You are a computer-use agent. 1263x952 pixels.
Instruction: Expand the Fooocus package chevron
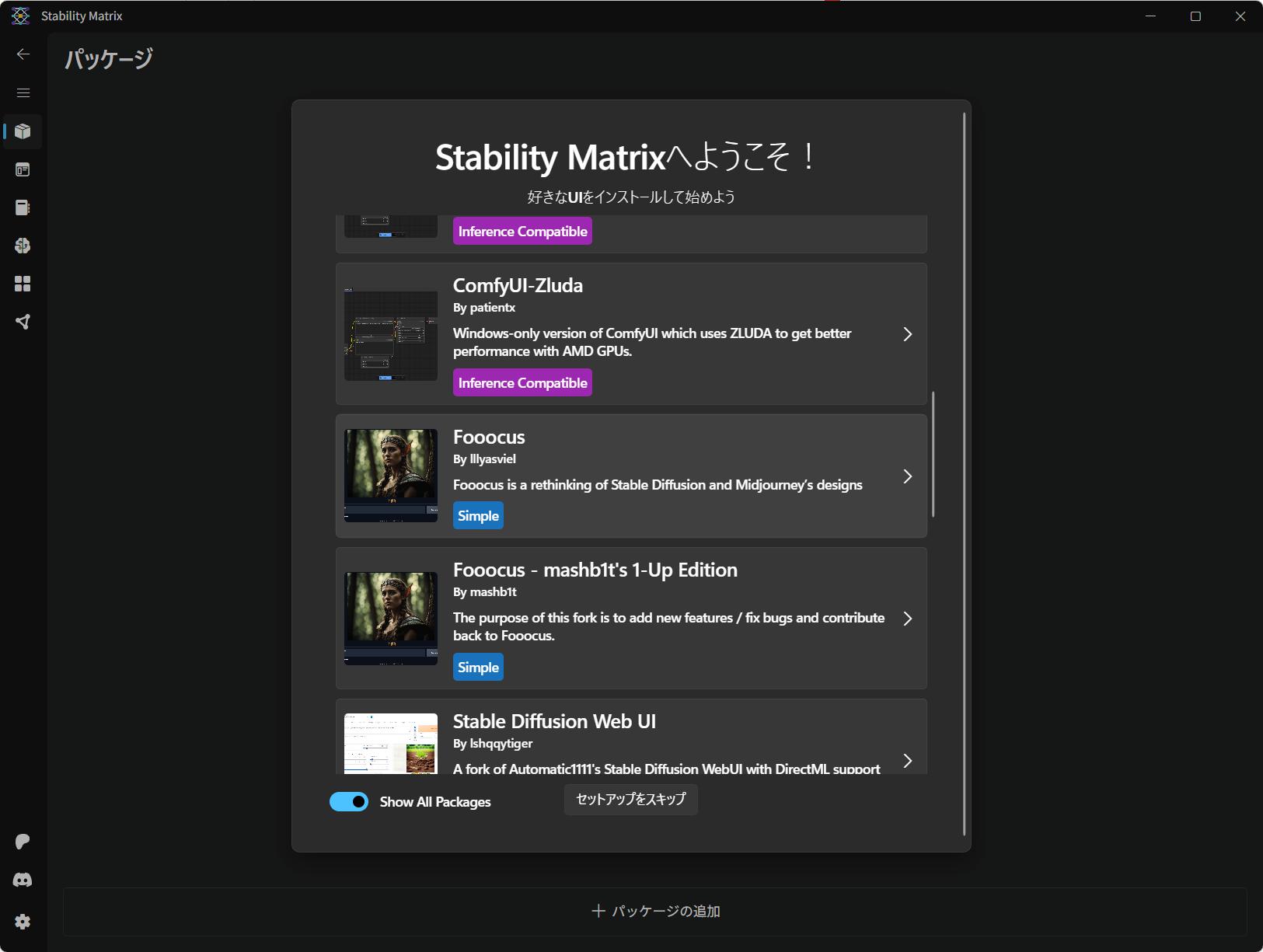pyautogui.click(x=907, y=476)
